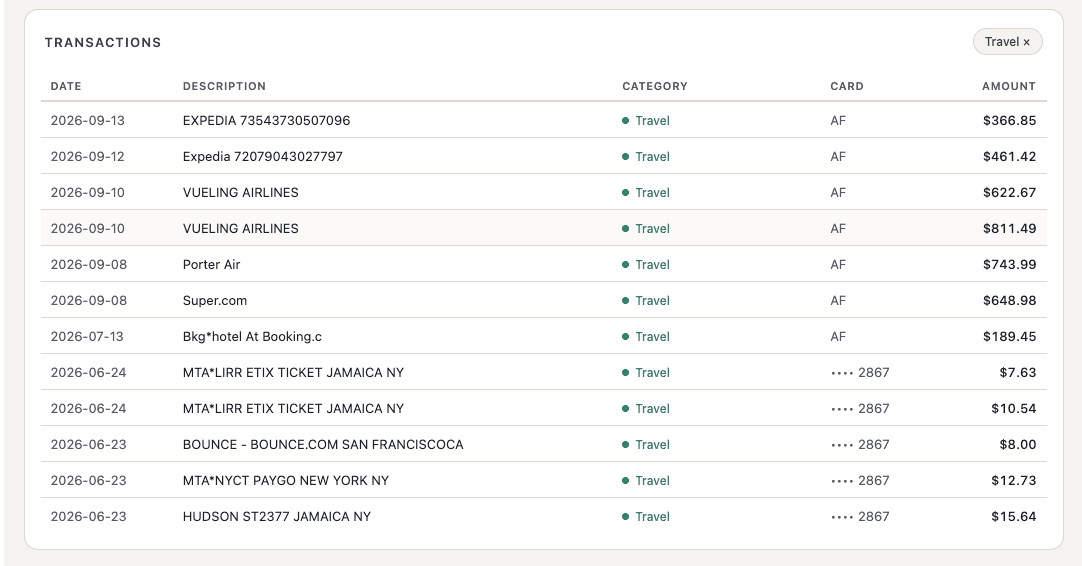The image size is (1082, 566).
Task: Select the HUDSON ST2377 JAMAICA NY row
Action: tap(544, 516)
